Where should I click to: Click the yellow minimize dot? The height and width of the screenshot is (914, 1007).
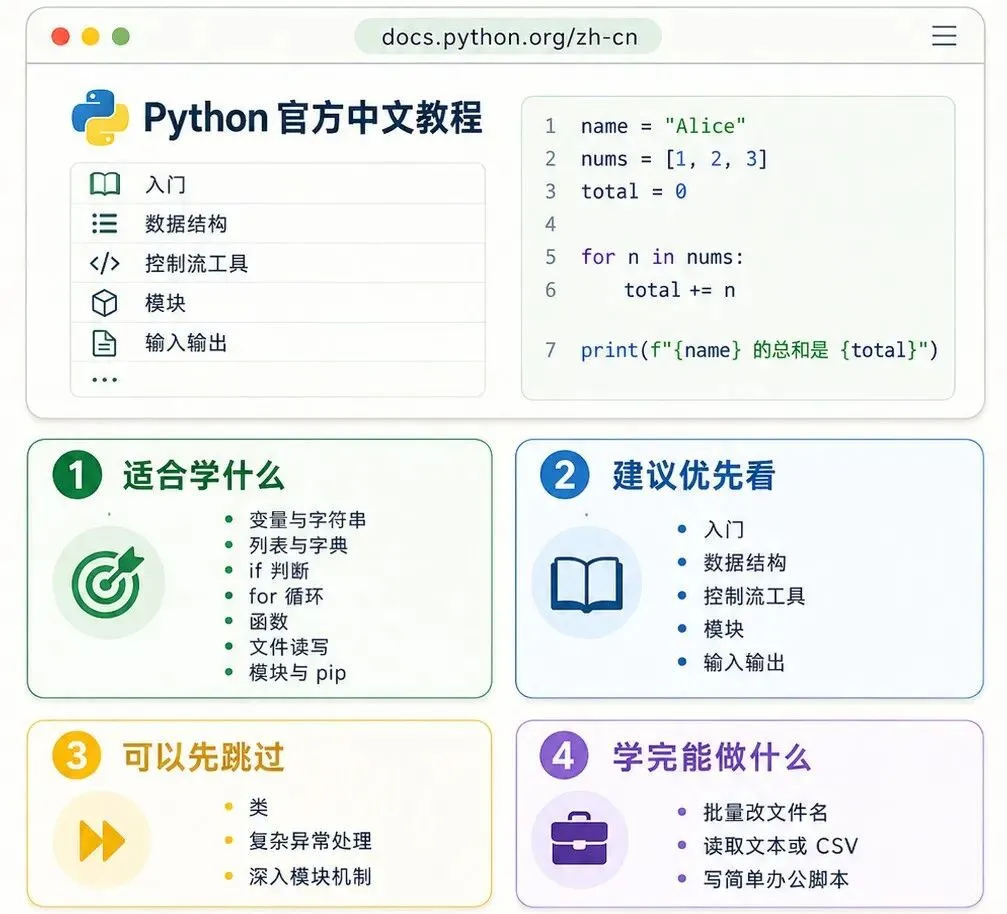[x=91, y=37]
